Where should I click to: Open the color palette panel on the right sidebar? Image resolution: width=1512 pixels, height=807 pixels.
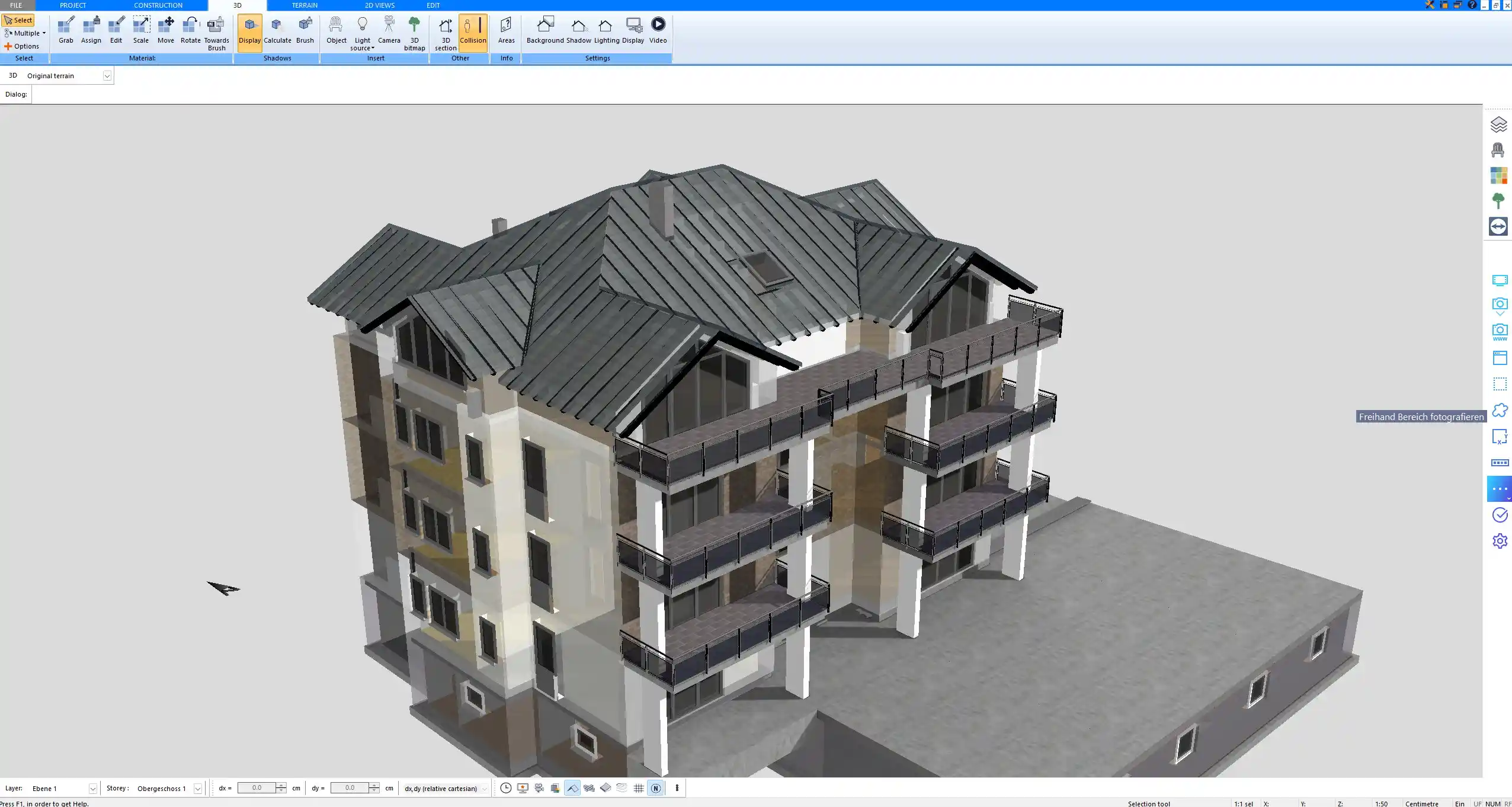(1500, 175)
